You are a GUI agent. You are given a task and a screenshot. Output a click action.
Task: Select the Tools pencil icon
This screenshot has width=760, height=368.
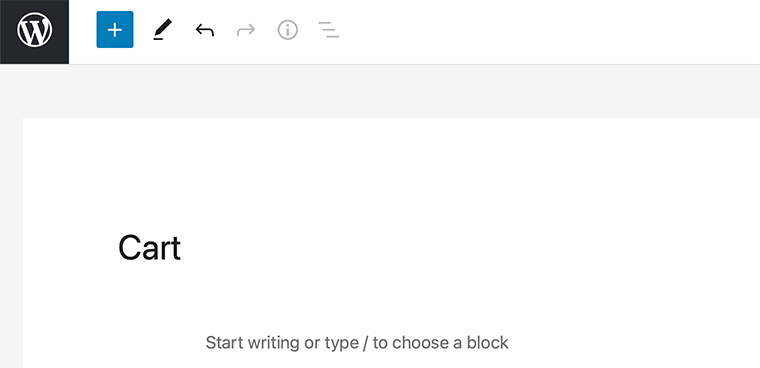click(162, 30)
